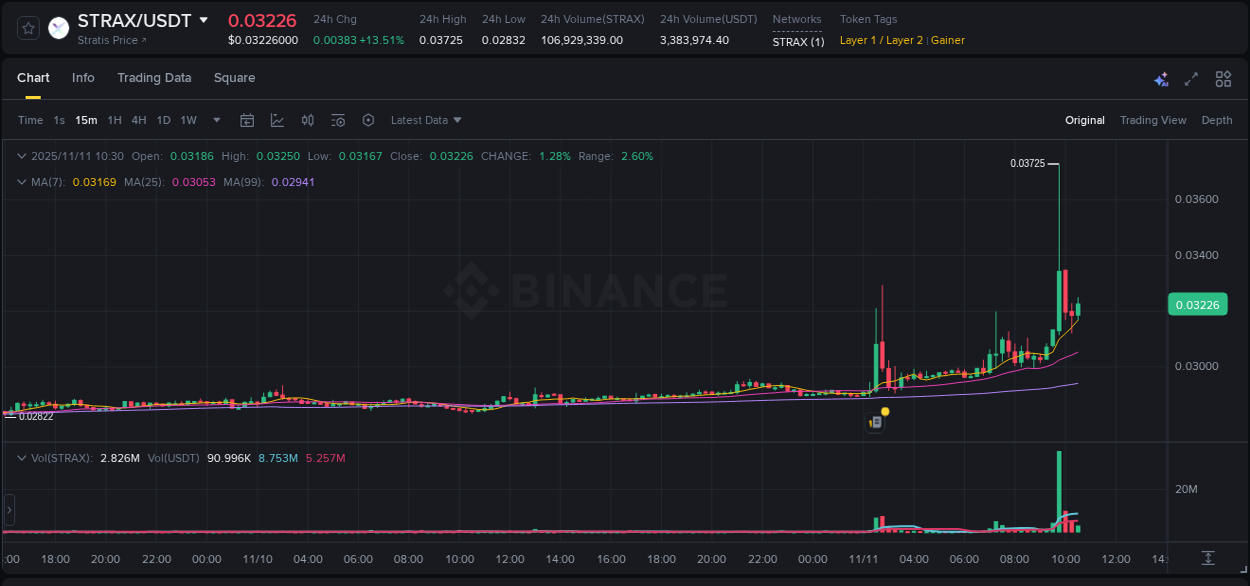Open the chart display settings icon

click(338, 120)
